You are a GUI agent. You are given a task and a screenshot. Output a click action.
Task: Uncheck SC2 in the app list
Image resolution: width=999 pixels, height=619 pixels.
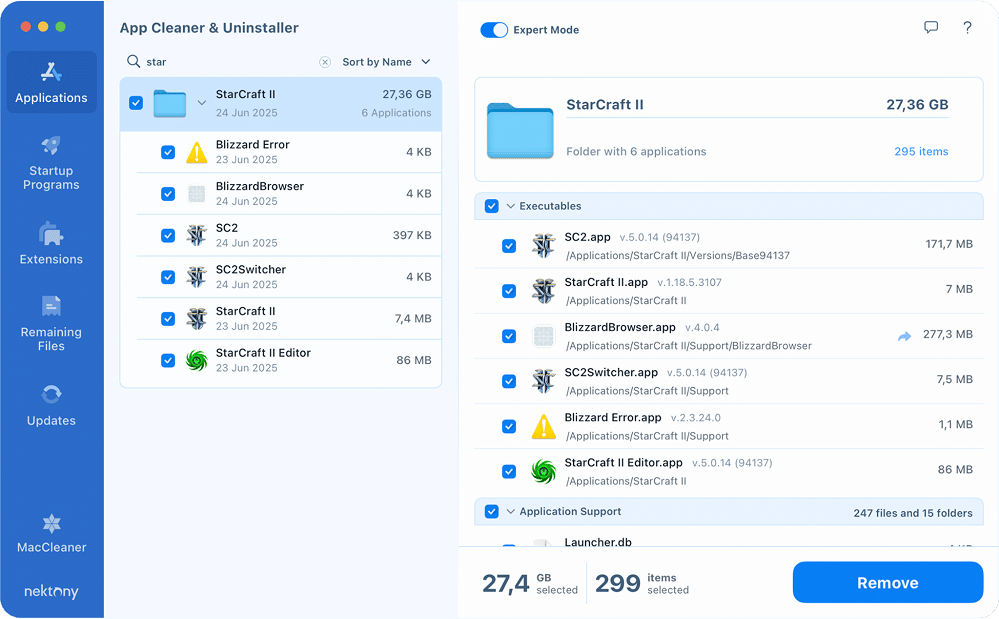[x=168, y=236]
